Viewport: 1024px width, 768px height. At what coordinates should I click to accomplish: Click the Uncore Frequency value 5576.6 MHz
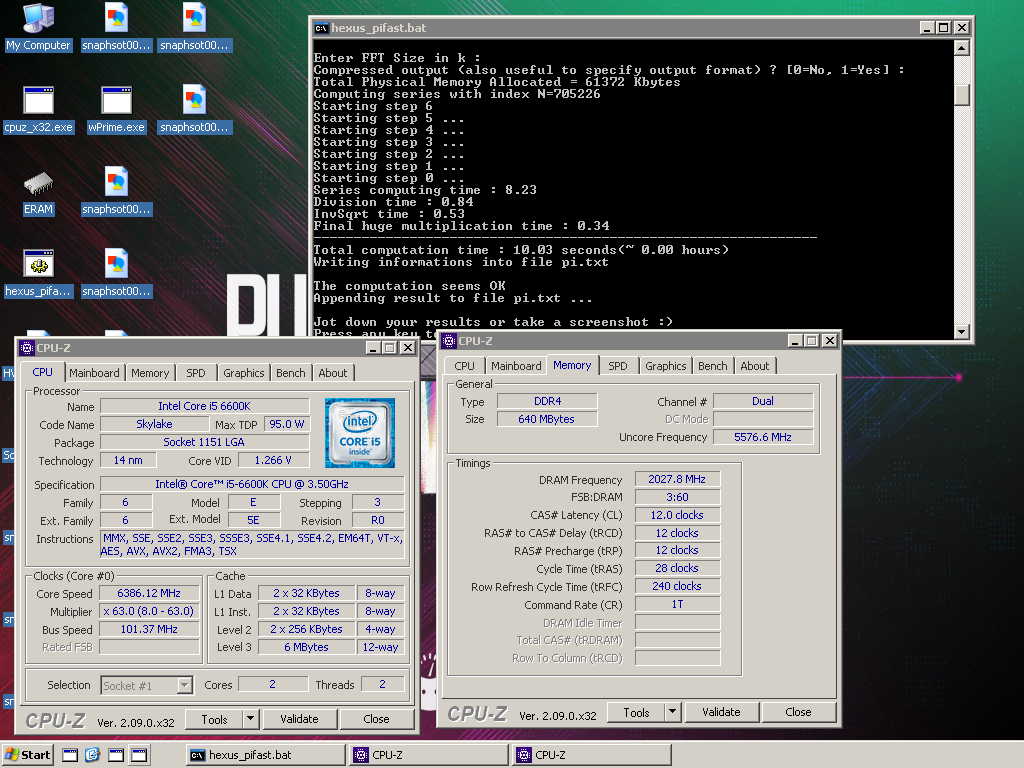click(763, 437)
